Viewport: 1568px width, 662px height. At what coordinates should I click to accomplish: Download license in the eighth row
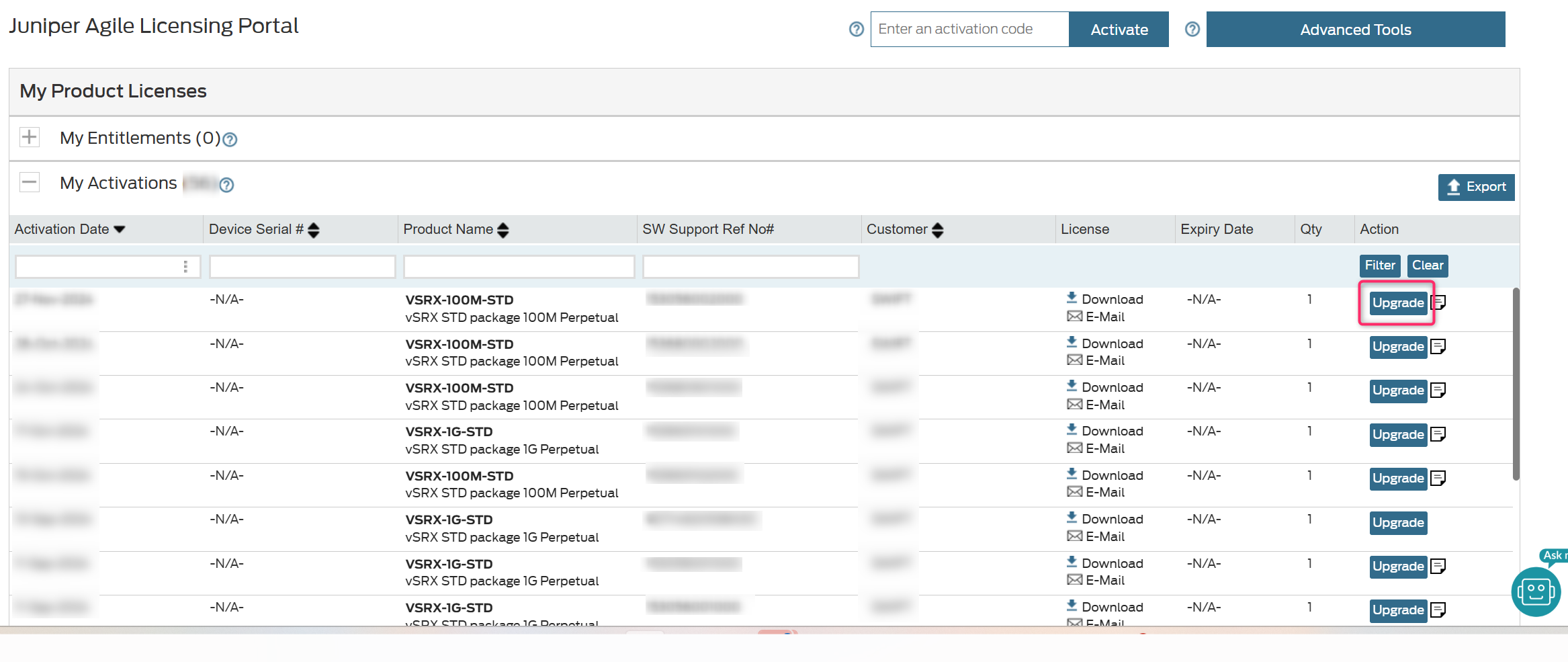[x=1105, y=607]
